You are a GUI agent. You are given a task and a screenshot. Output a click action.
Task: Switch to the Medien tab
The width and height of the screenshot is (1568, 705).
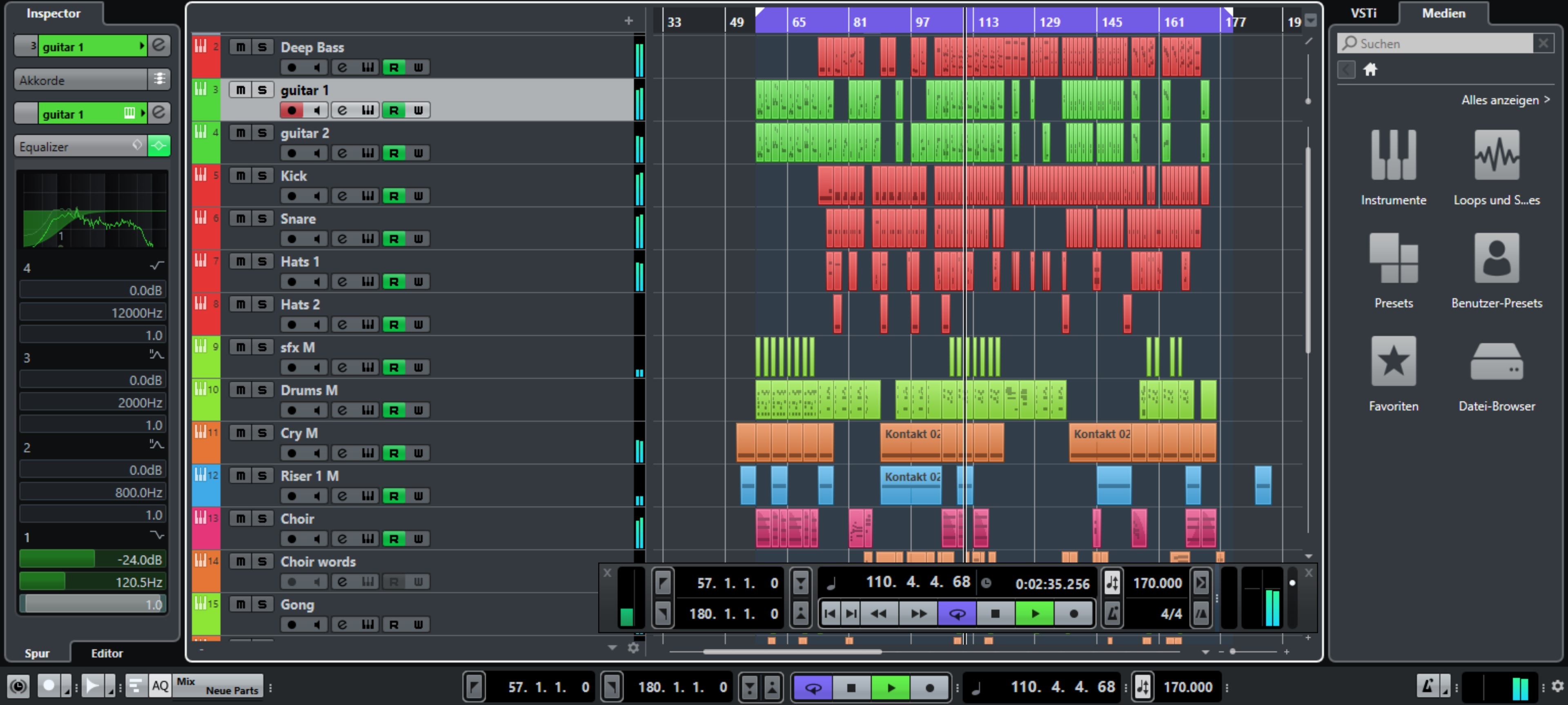(x=1443, y=13)
